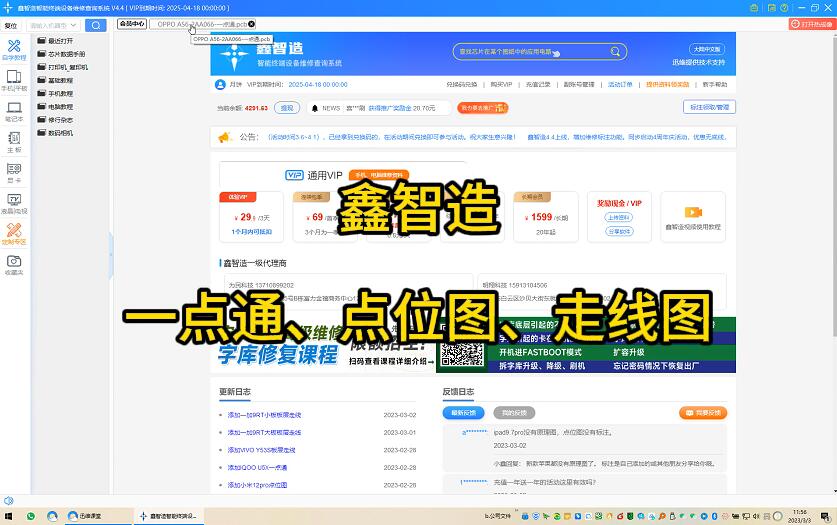Click the 购买VIP link
The image size is (837, 525).
tap(501, 85)
